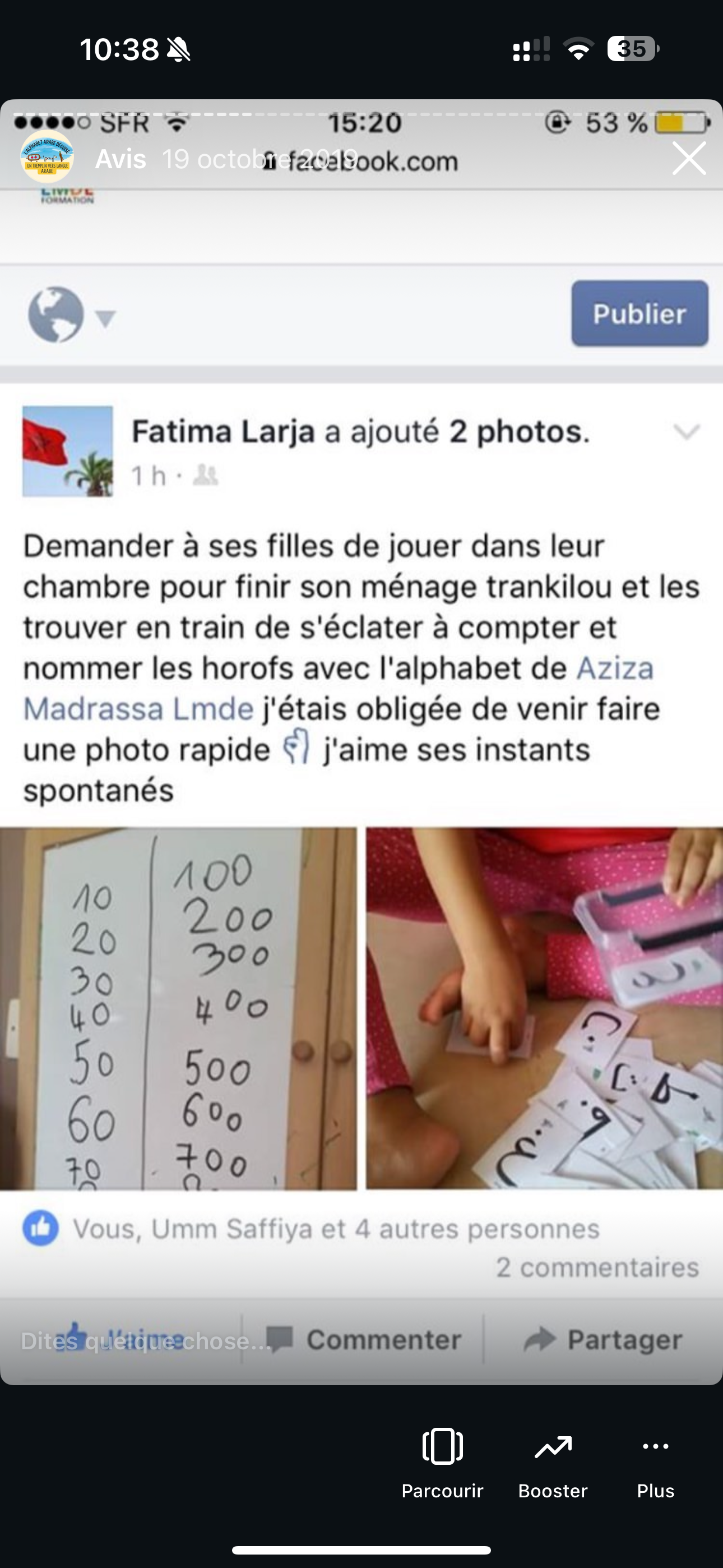Click the Publier button
The width and height of the screenshot is (723, 1568).
tap(639, 313)
